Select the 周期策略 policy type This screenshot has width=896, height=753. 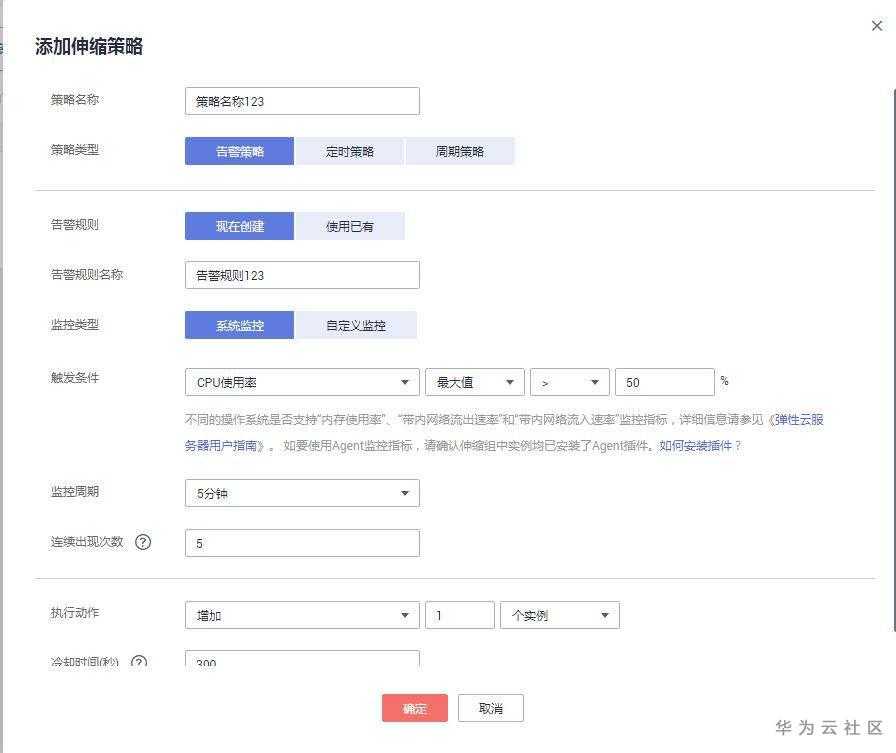click(459, 151)
